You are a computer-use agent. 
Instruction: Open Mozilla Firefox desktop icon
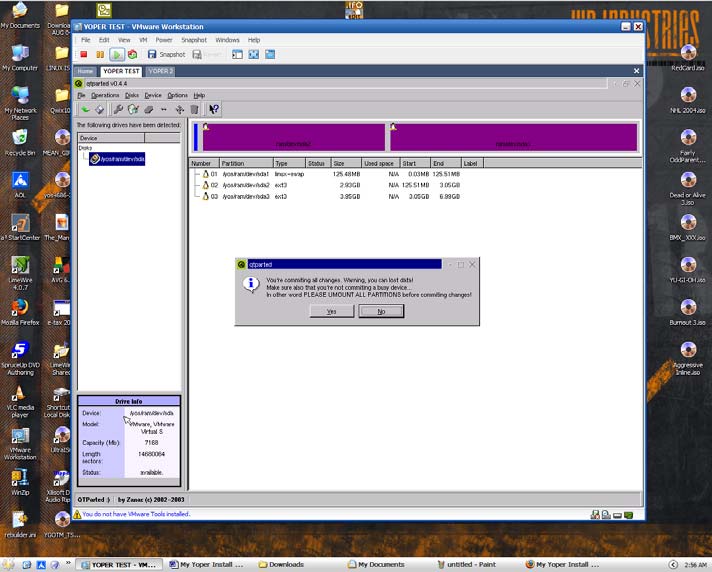click(x=20, y=312)
